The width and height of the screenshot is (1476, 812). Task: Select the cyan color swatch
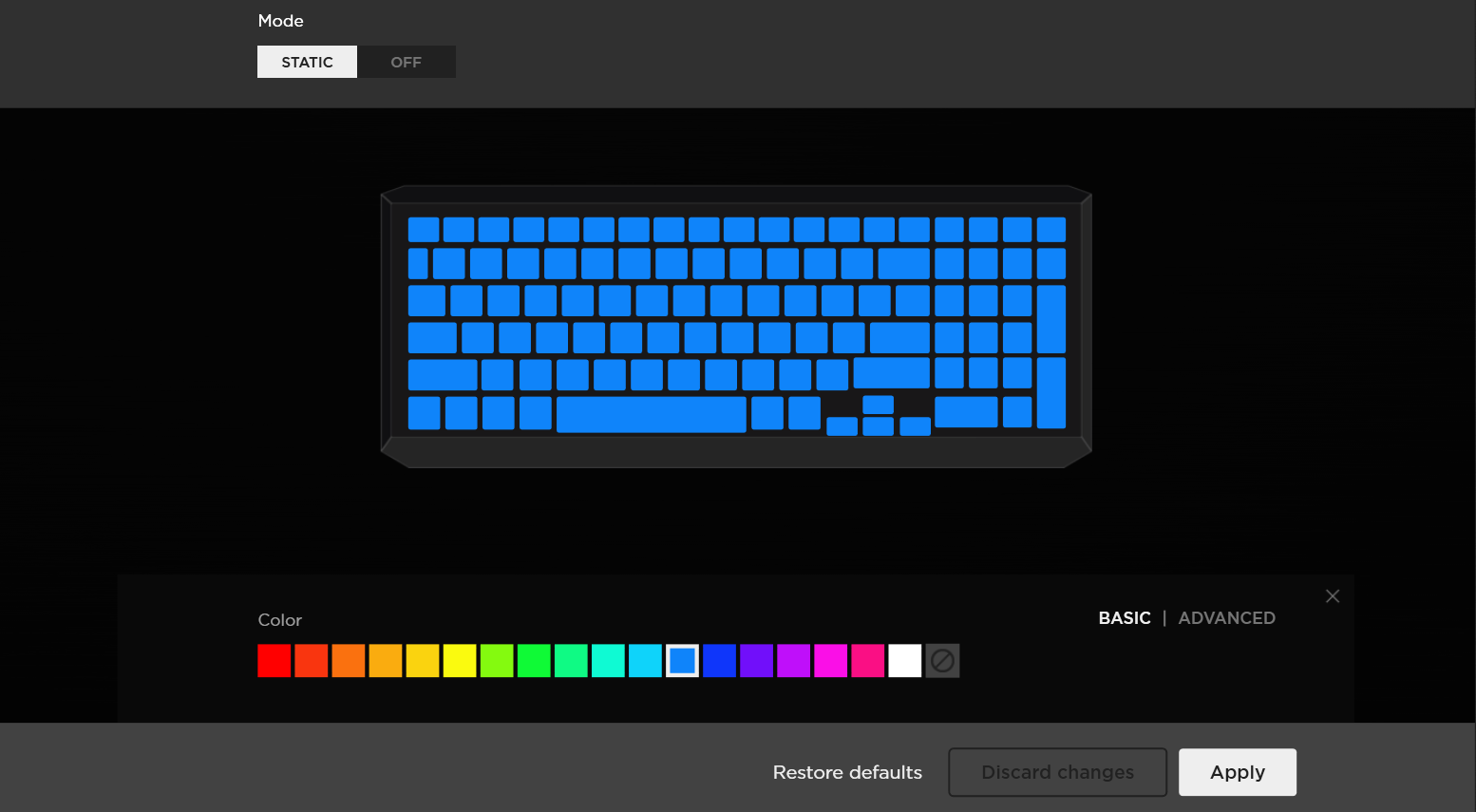pyautogui.click(x=645, y=661)
